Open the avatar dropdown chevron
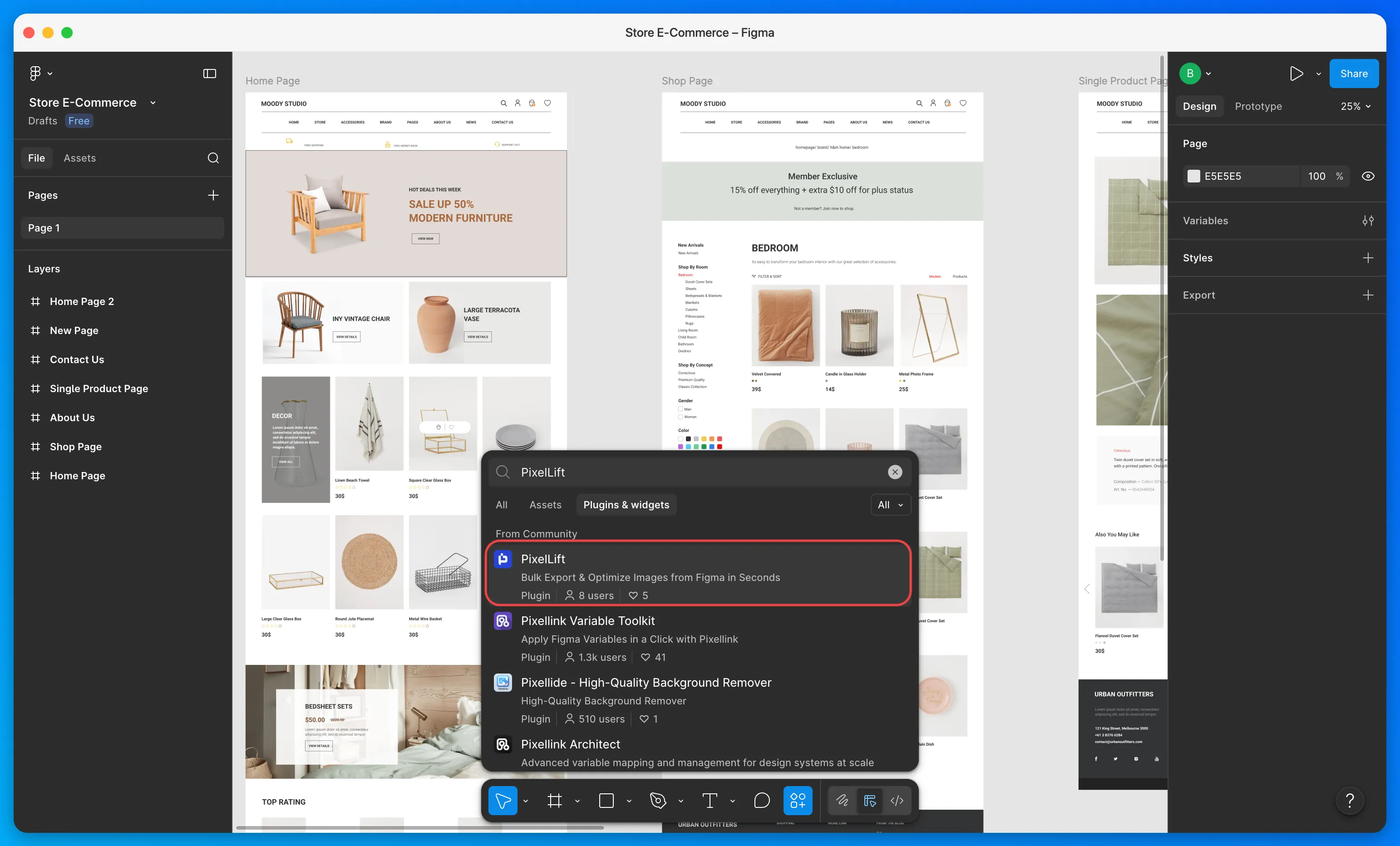This screenshot has width=1400, height=846. click(x=1208, y=73)
